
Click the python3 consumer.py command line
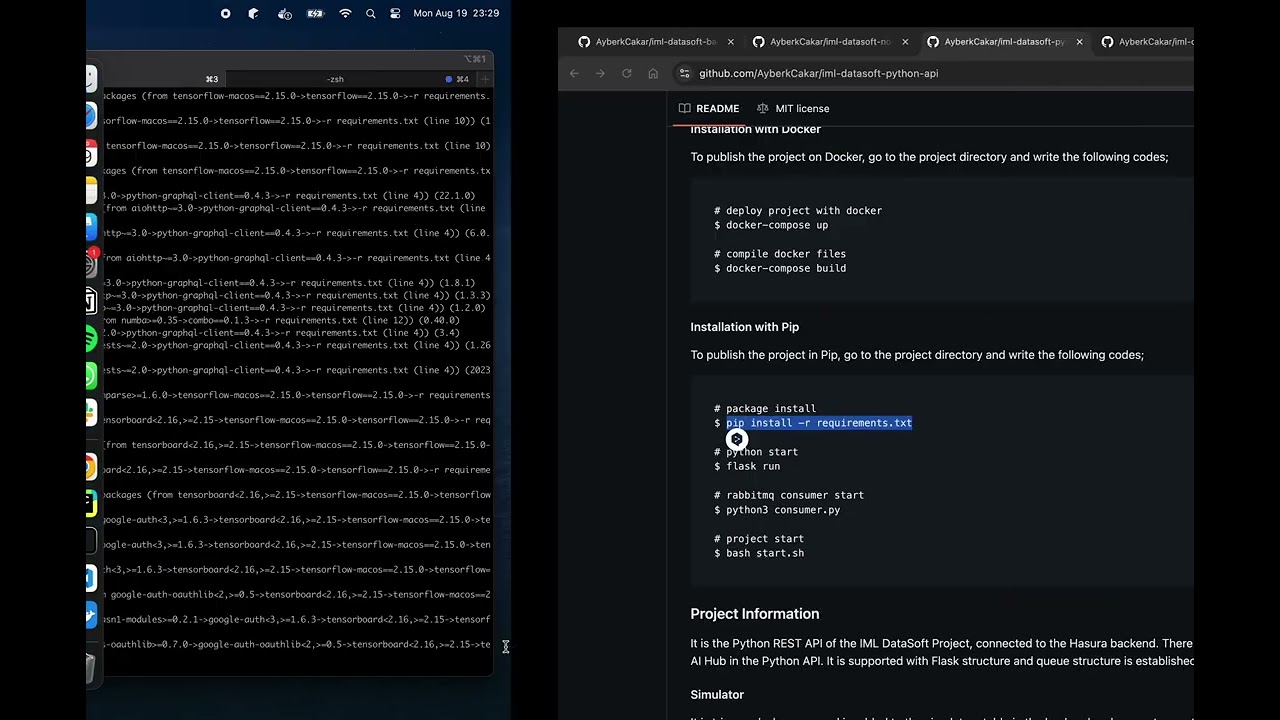[777, 510]
